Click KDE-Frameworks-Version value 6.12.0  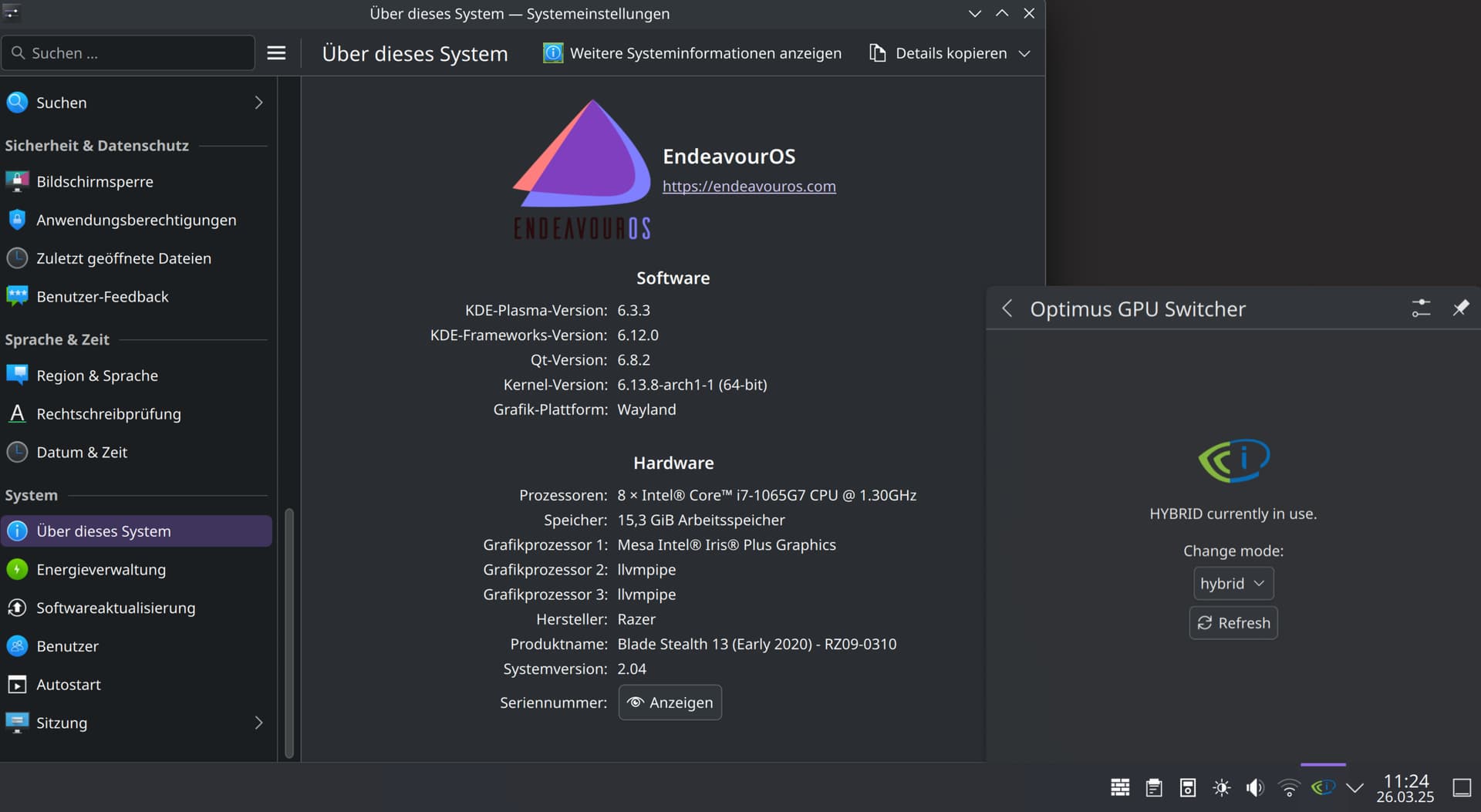point(638,335)
